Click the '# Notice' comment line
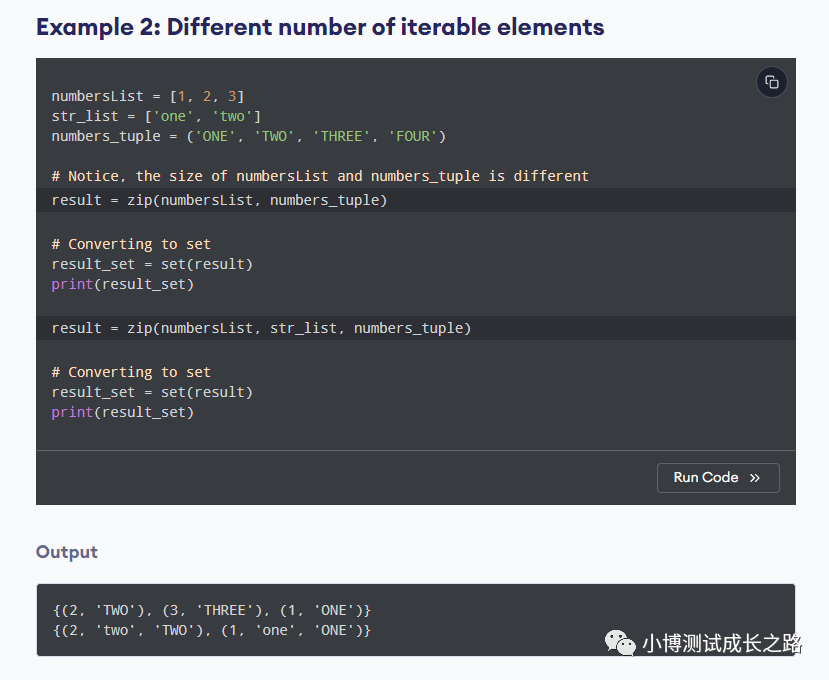The height and width of the screenshot is (680, 829). (x=320, y=176)
